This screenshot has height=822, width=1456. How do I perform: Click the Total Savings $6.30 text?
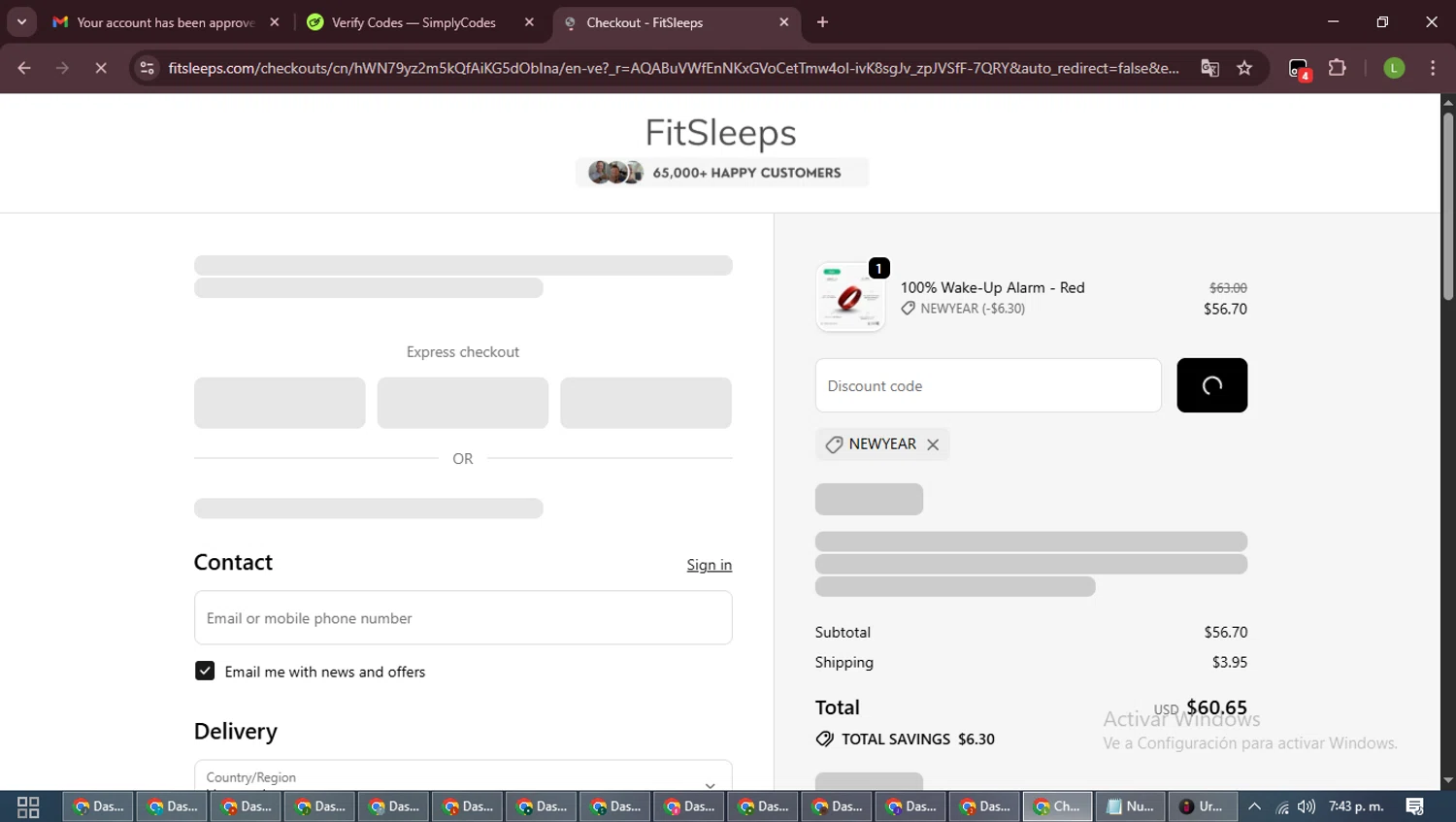tap(918, 740)
